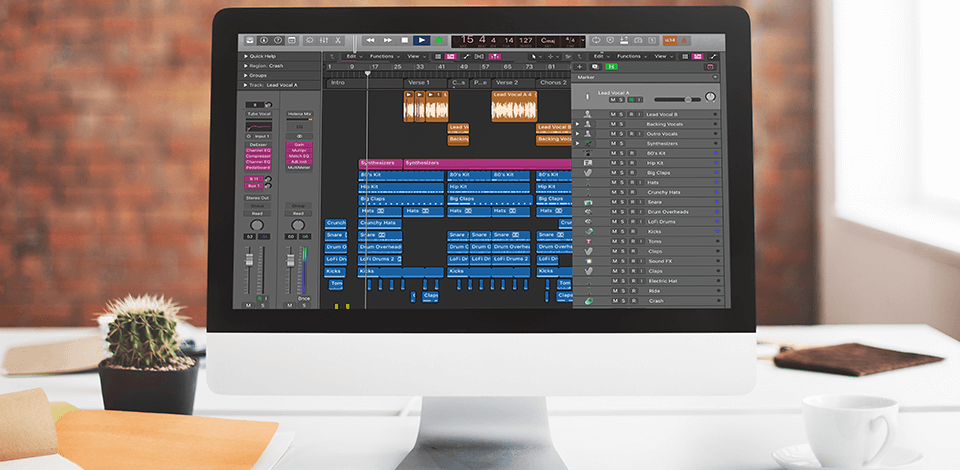Click the Lead Vocal B track icon

[588, 114]
